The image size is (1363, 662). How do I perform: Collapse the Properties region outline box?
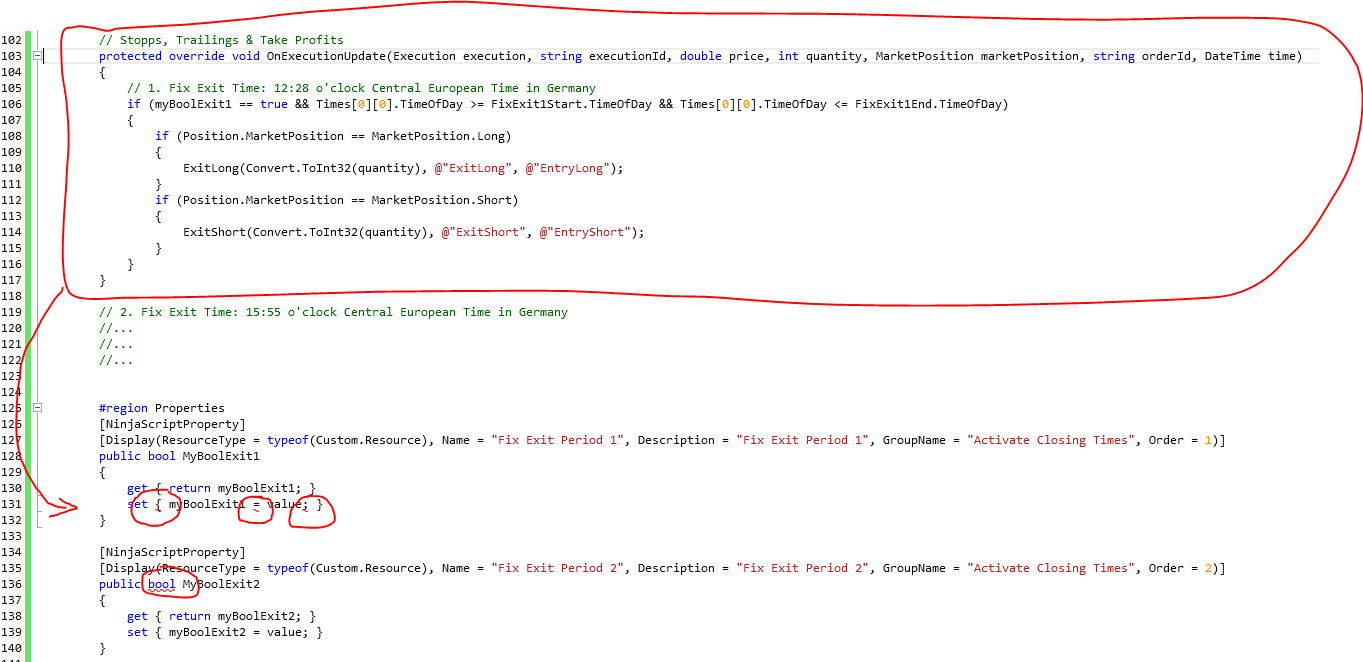click(x=37, y=407)
